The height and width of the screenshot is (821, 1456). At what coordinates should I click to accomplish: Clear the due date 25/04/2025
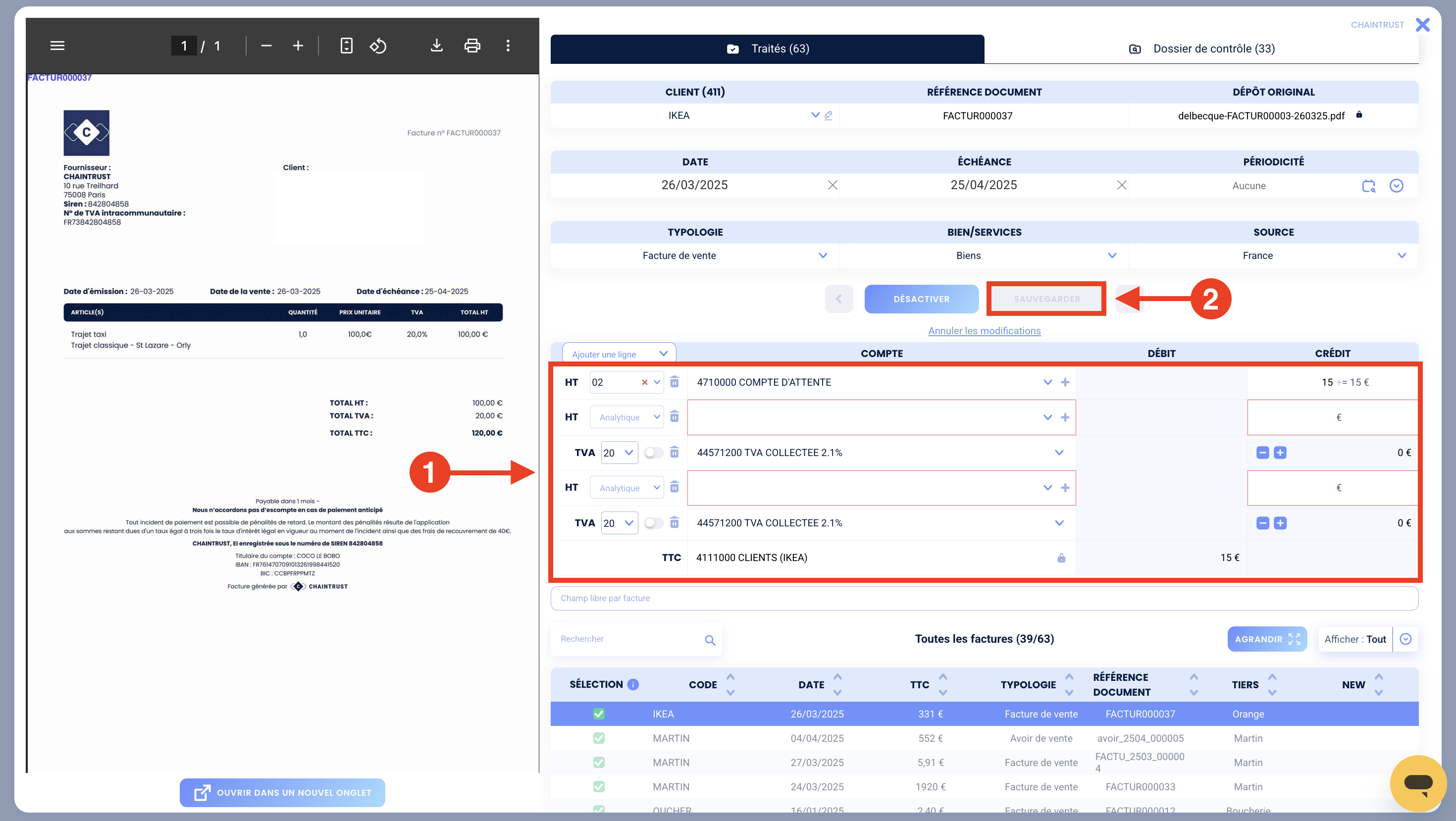coord(1121,185)
